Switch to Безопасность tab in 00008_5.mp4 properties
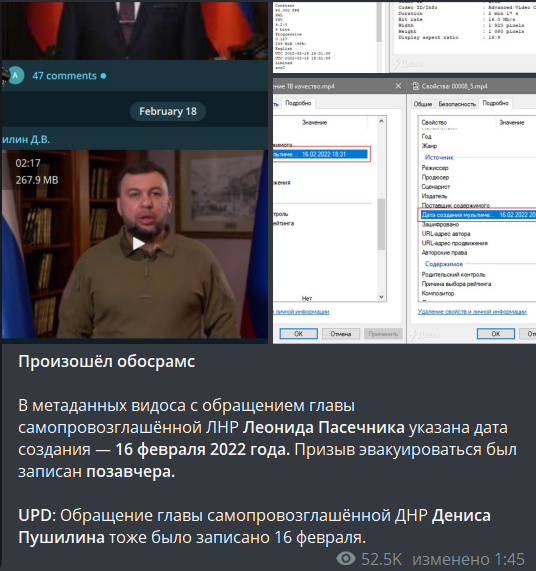Image resolution: width=536 pixels, height=571 pixels. coord(457,104)
